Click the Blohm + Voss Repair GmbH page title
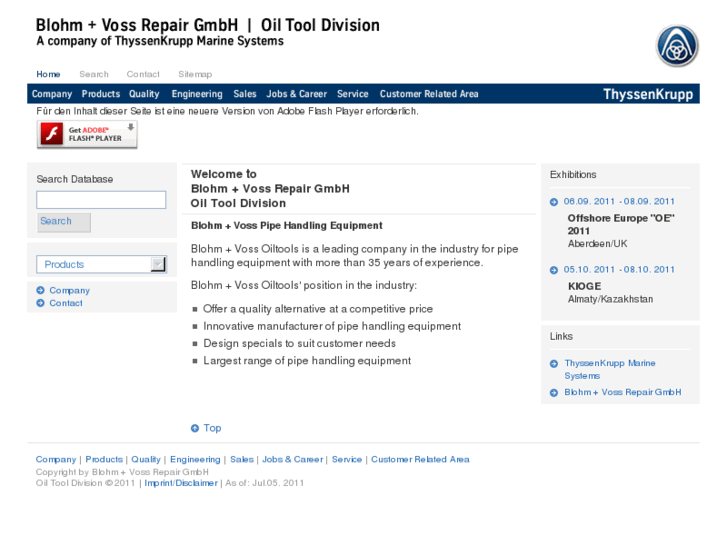 207,25
